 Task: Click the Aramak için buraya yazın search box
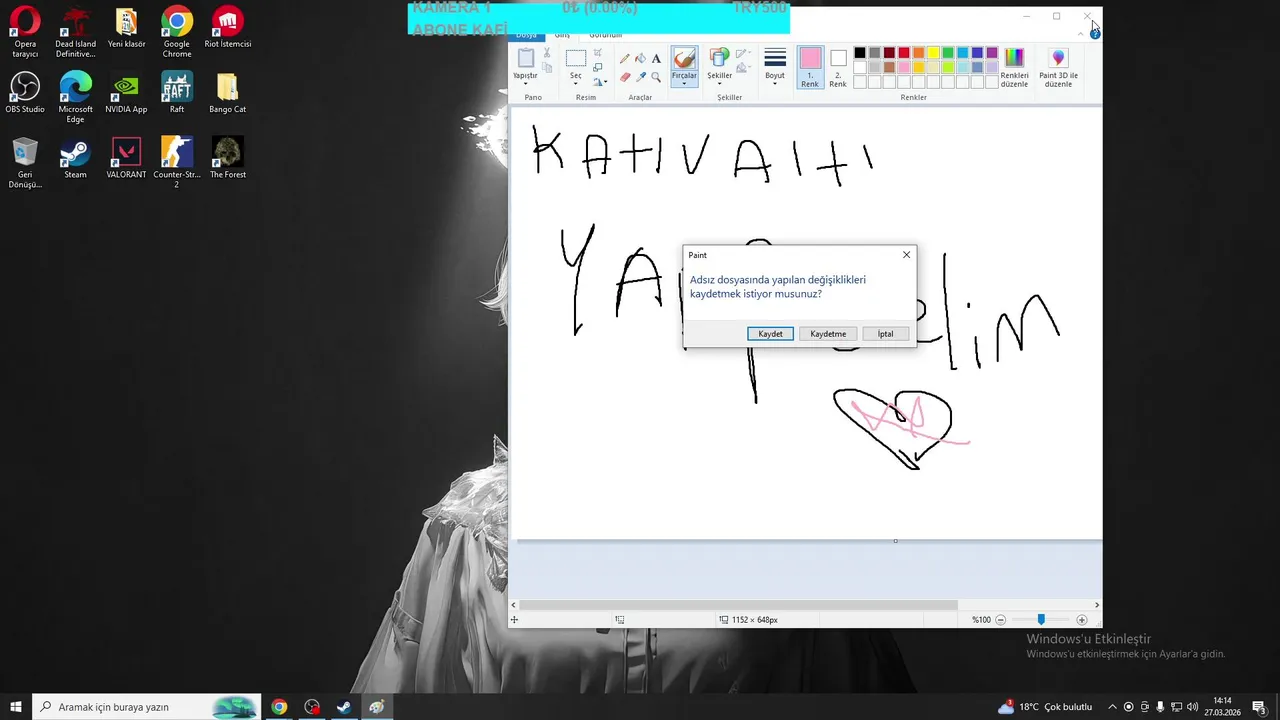click(146, 707)
